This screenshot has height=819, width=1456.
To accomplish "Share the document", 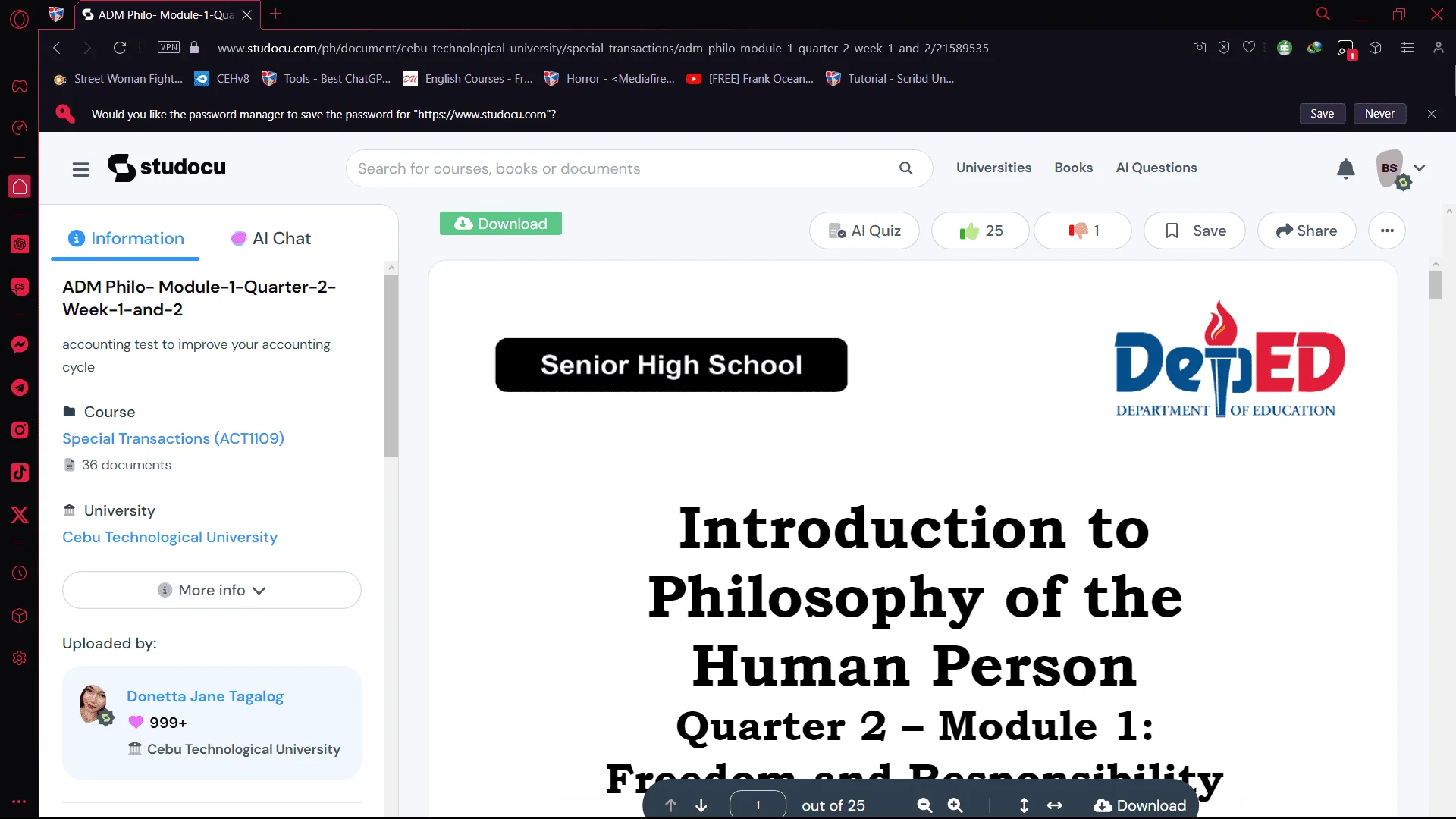I will [x=1307, y=231].
